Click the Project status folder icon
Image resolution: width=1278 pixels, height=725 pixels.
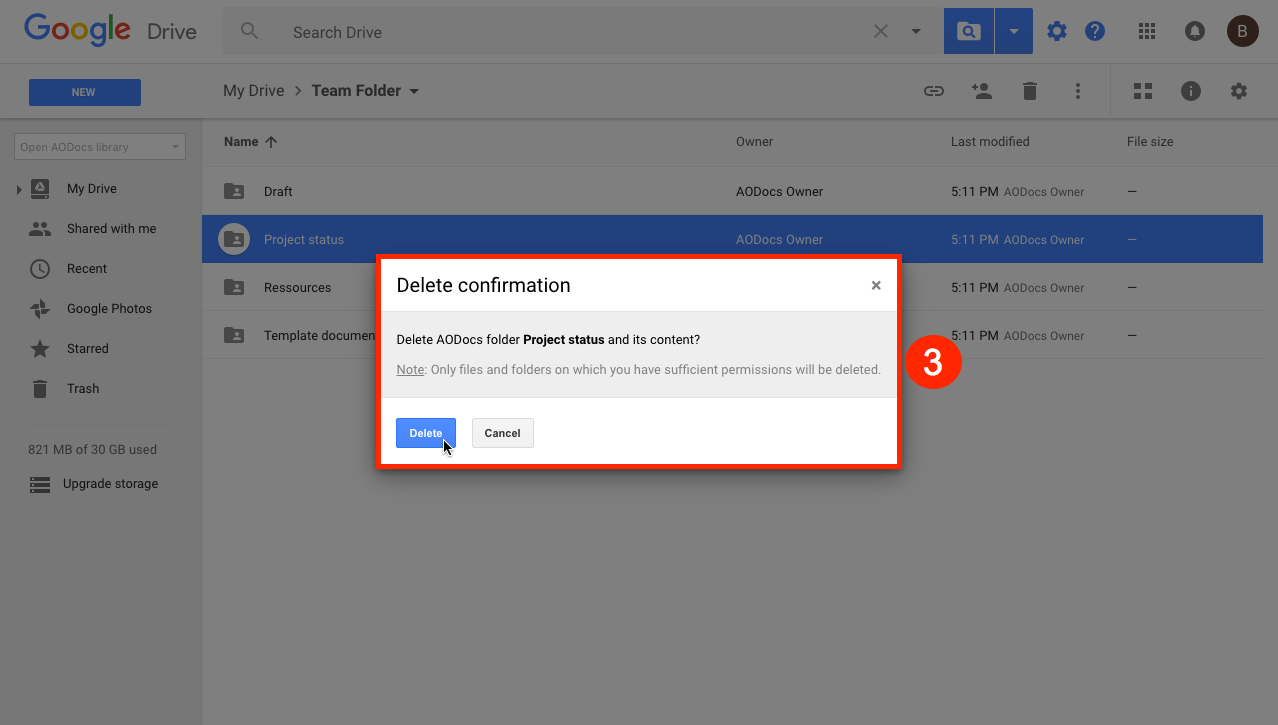pyautogui.click(x=234, y=239)
